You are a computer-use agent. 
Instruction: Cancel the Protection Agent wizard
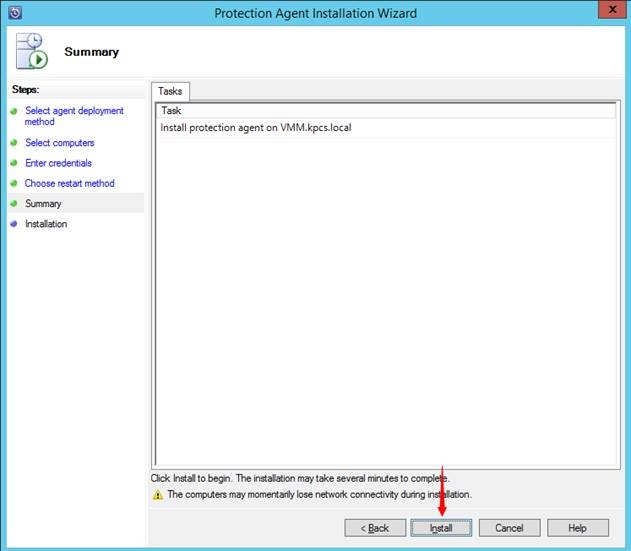(x=509, y=527)
